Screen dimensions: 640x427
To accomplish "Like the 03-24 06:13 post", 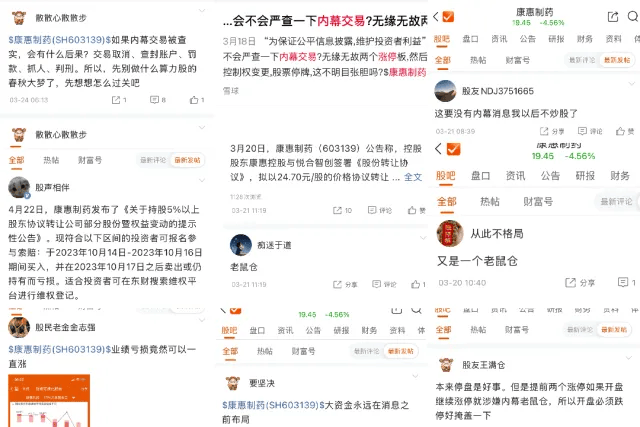I will (194, 100).
